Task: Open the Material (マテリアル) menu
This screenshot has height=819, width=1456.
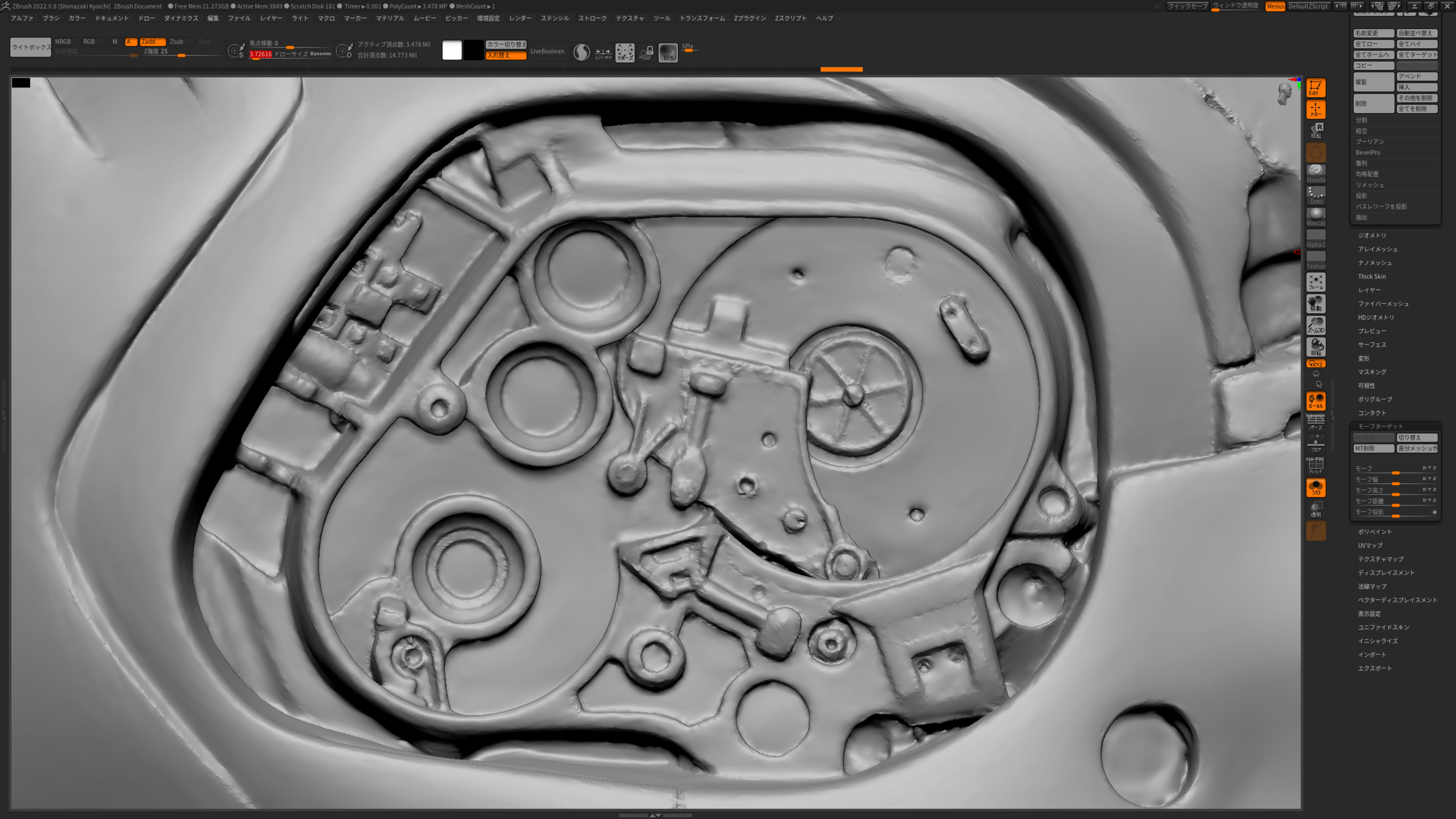Action: (390, 18)
